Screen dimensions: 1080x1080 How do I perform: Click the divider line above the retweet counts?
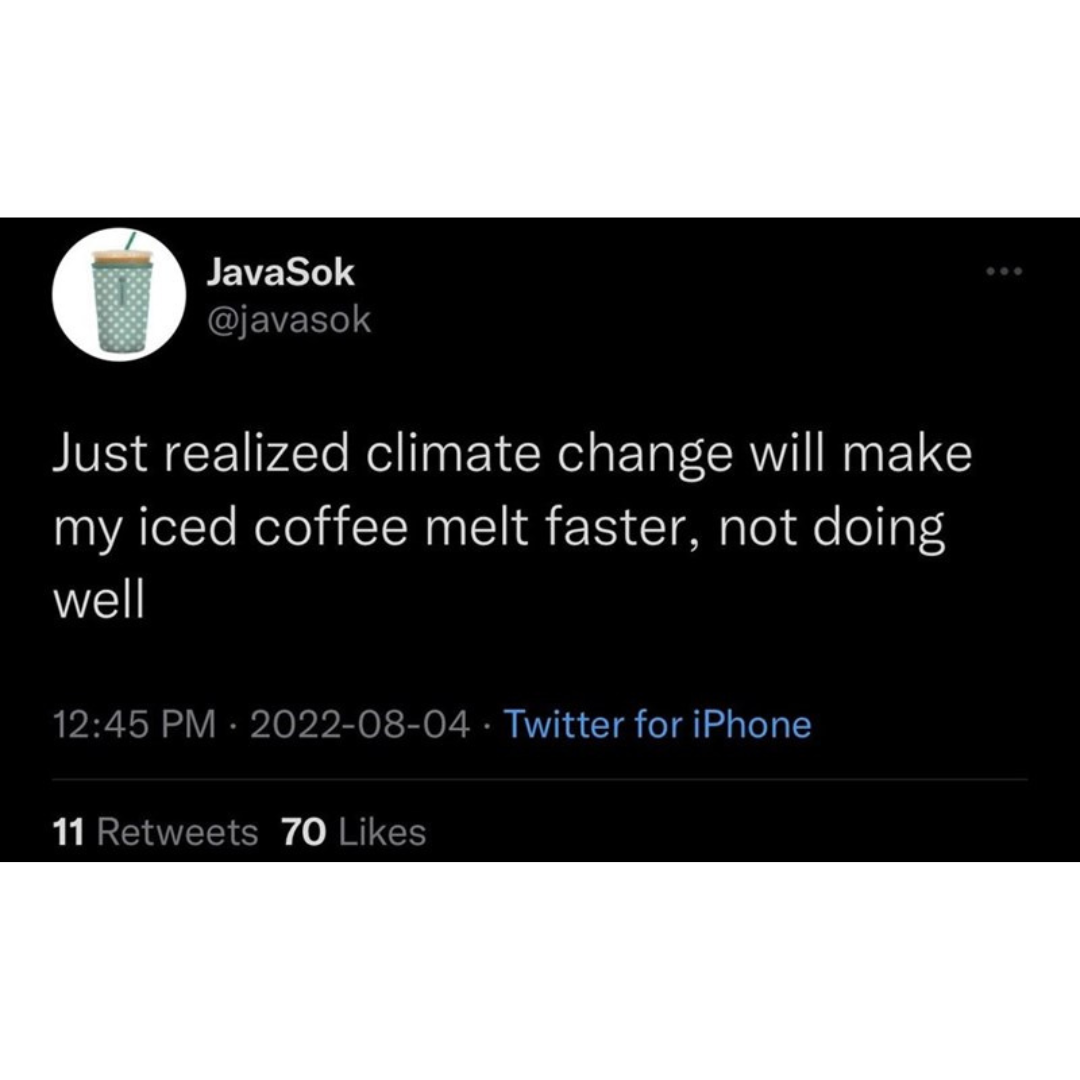coord(540,779)
